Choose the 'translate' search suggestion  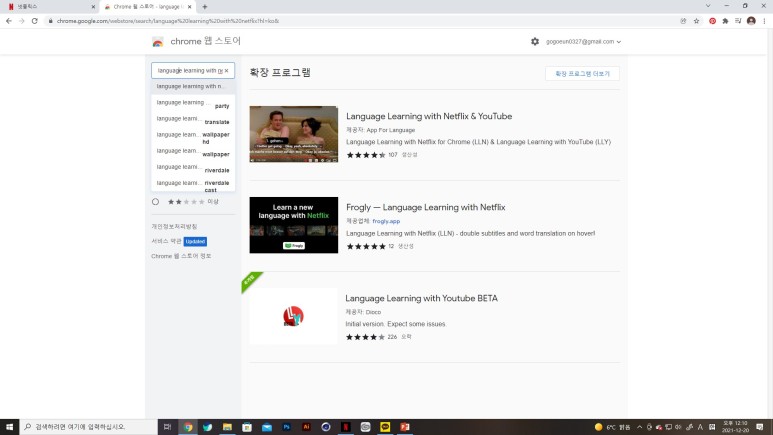[x=193, y=119]
